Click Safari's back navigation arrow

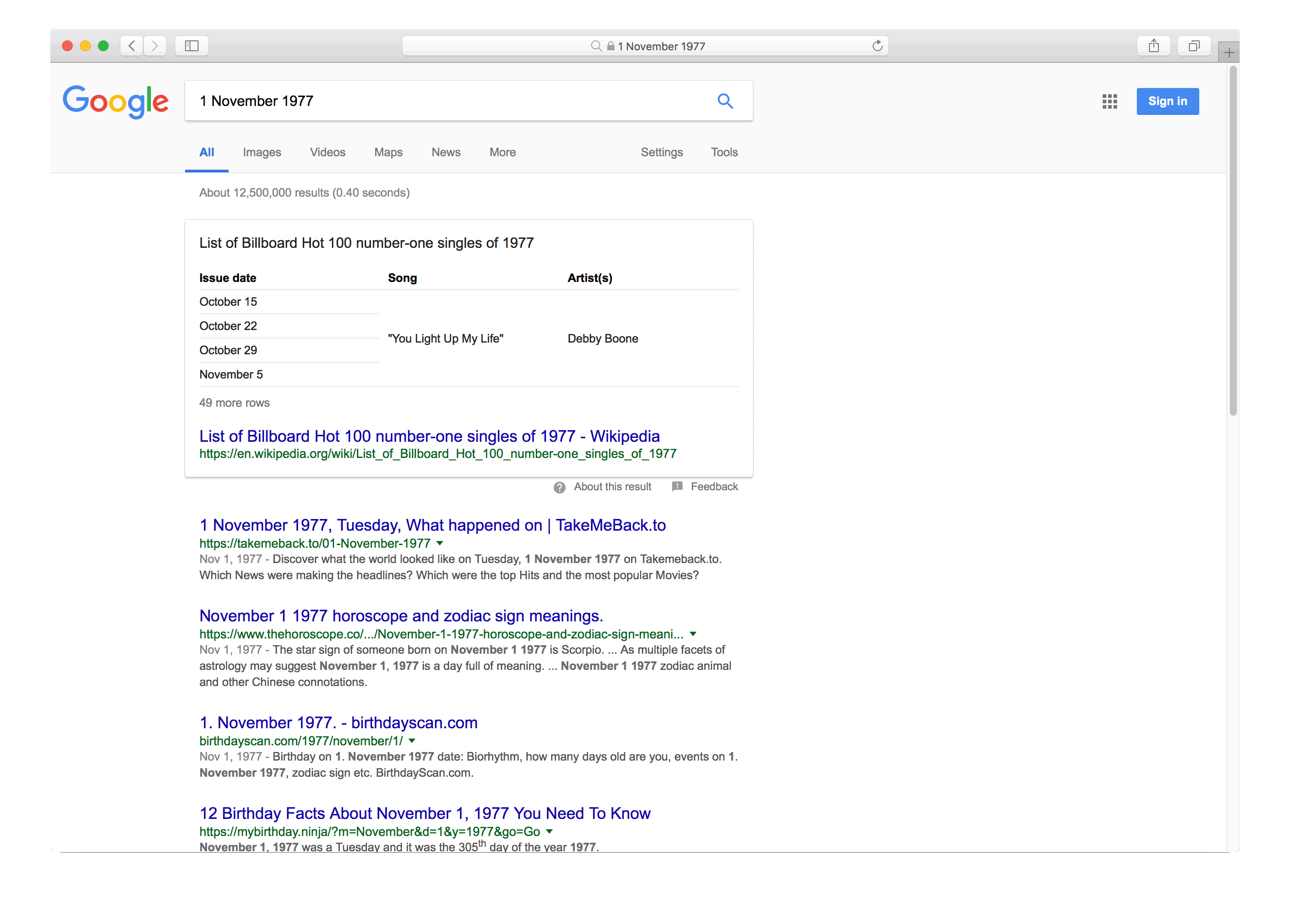132,45
